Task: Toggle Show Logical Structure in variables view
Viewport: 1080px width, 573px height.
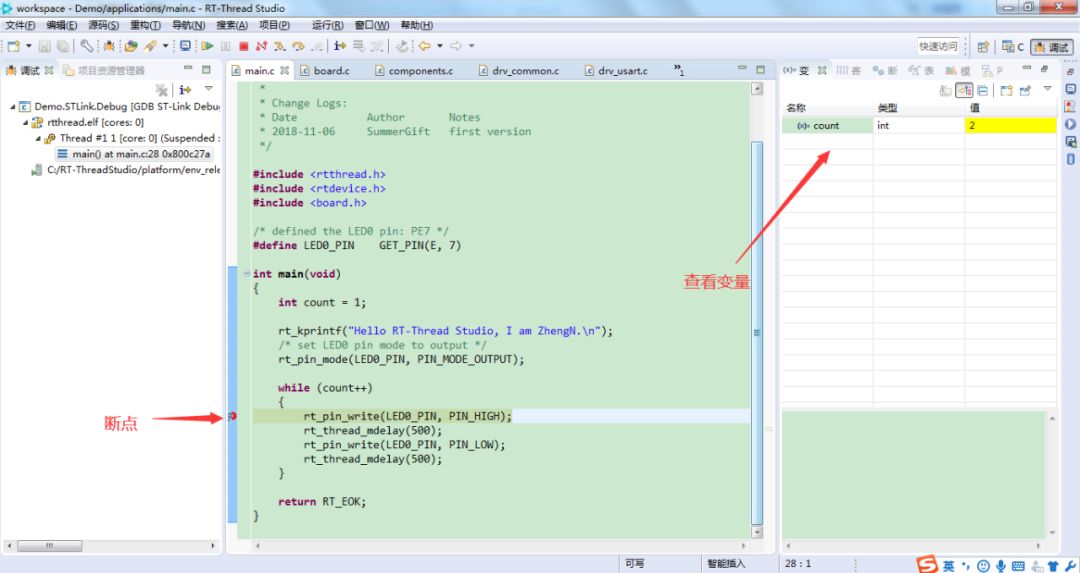Action: click(x=964, y=90)
